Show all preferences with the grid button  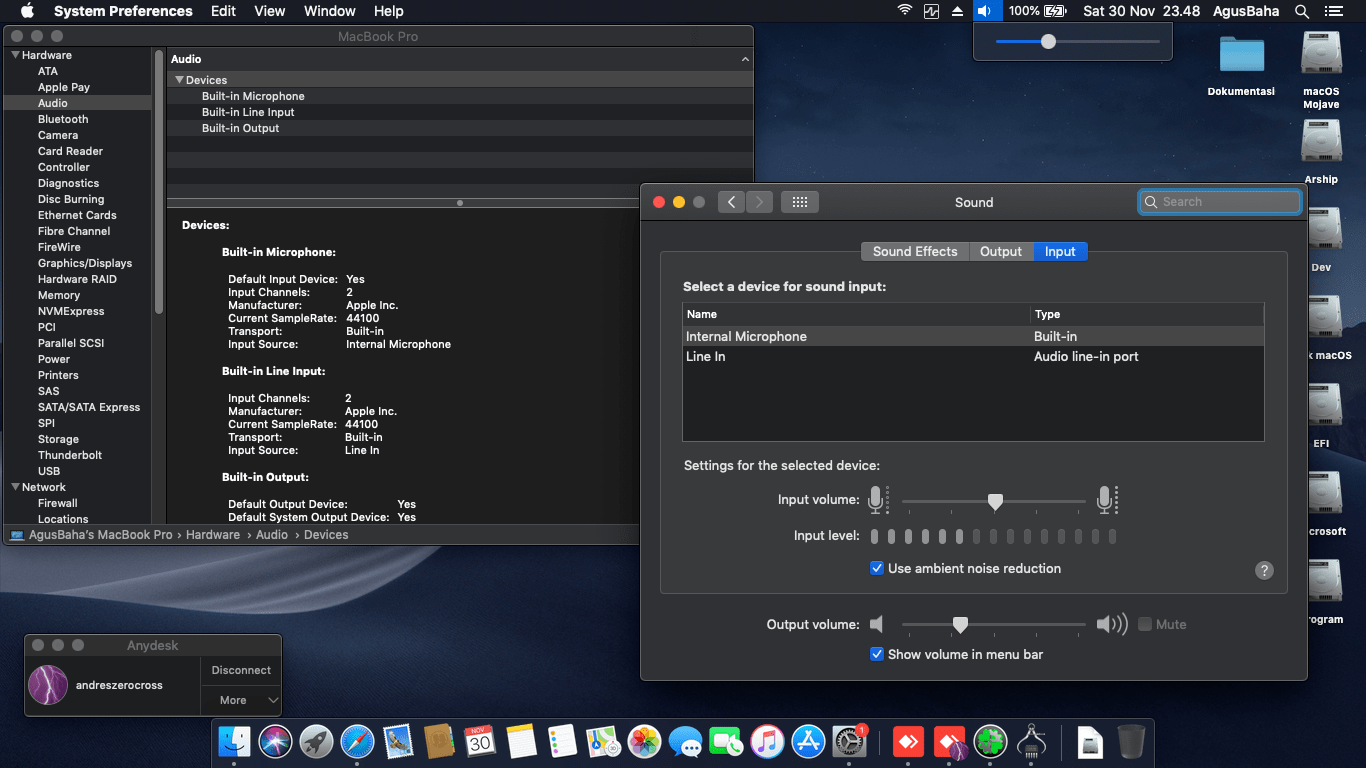(x=800, y=202)
